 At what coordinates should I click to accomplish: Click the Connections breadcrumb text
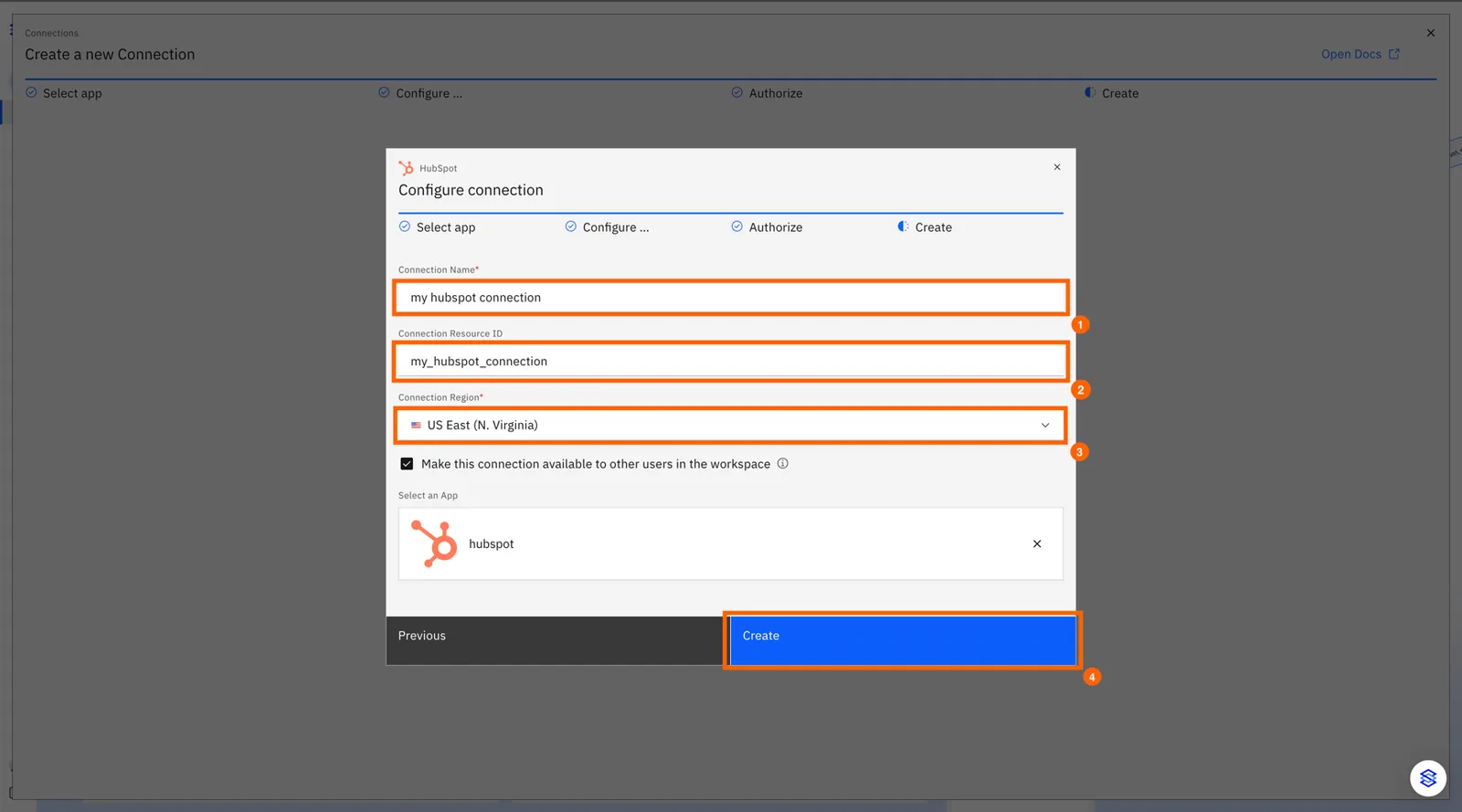[52, 33]
